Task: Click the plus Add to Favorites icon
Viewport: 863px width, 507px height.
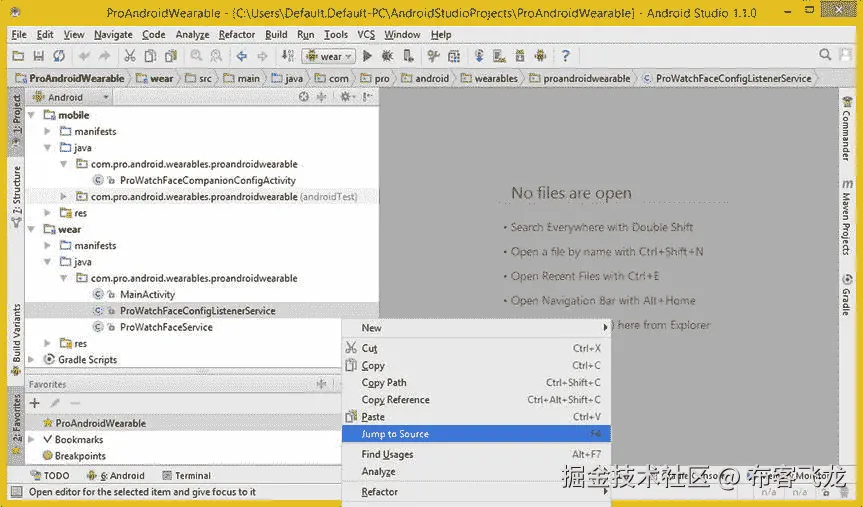Action: [35, 403]
